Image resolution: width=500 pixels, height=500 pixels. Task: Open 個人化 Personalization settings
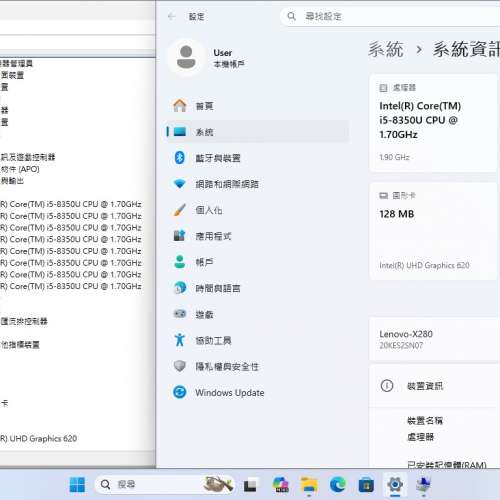[257, 210]
